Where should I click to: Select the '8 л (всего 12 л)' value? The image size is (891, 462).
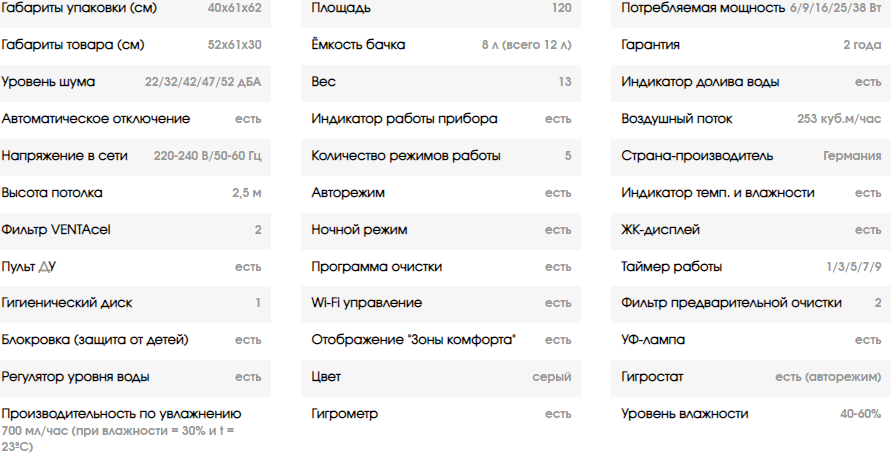(x=526, y=45)
